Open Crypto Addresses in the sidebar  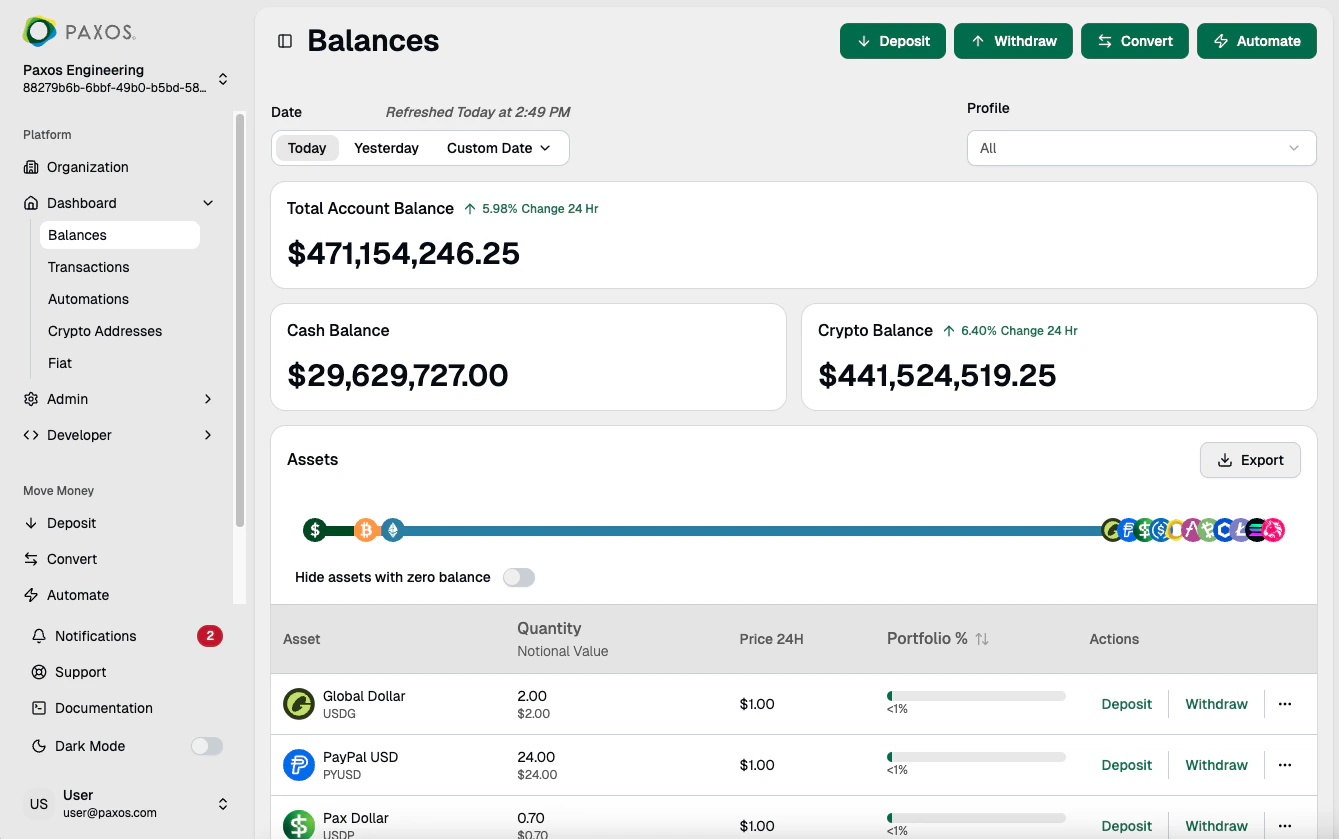click(105, 331)
